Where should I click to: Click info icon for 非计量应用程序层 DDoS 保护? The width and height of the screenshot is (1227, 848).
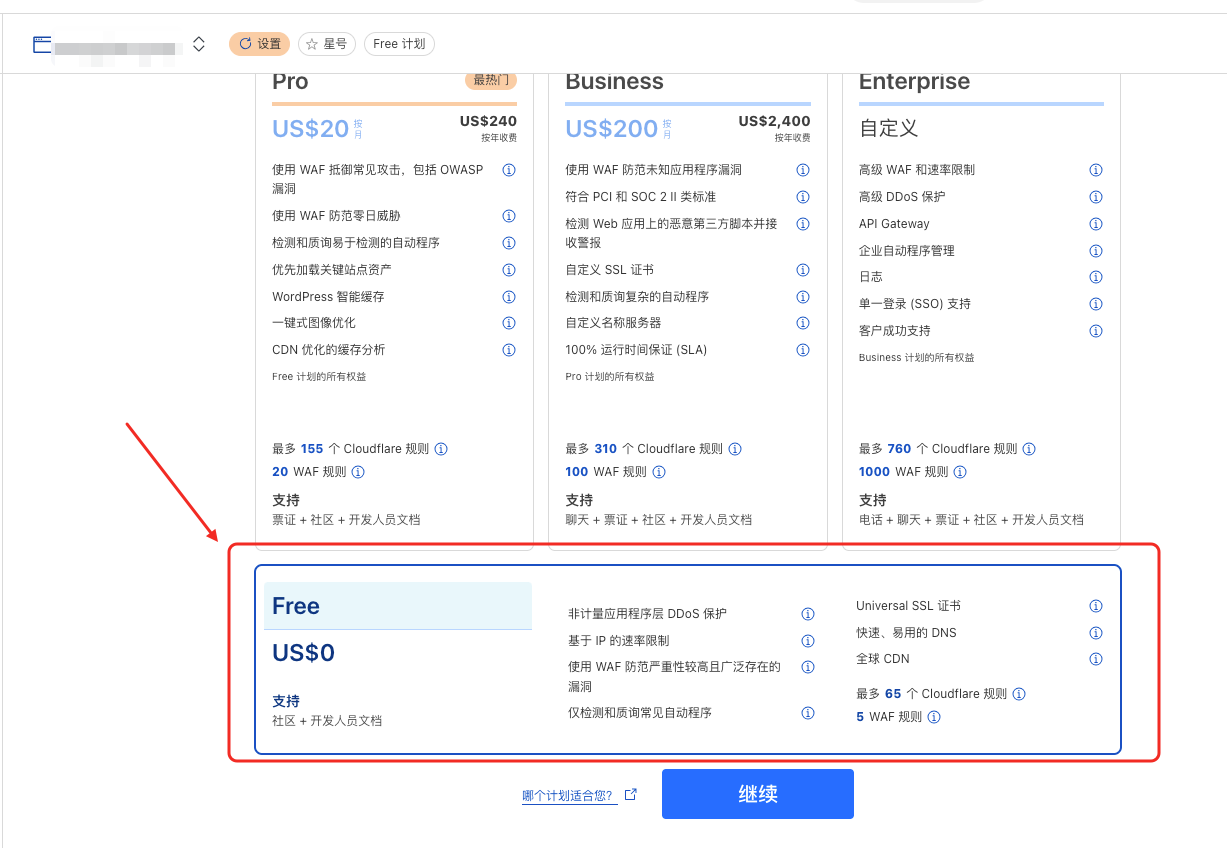coord(808,614)
